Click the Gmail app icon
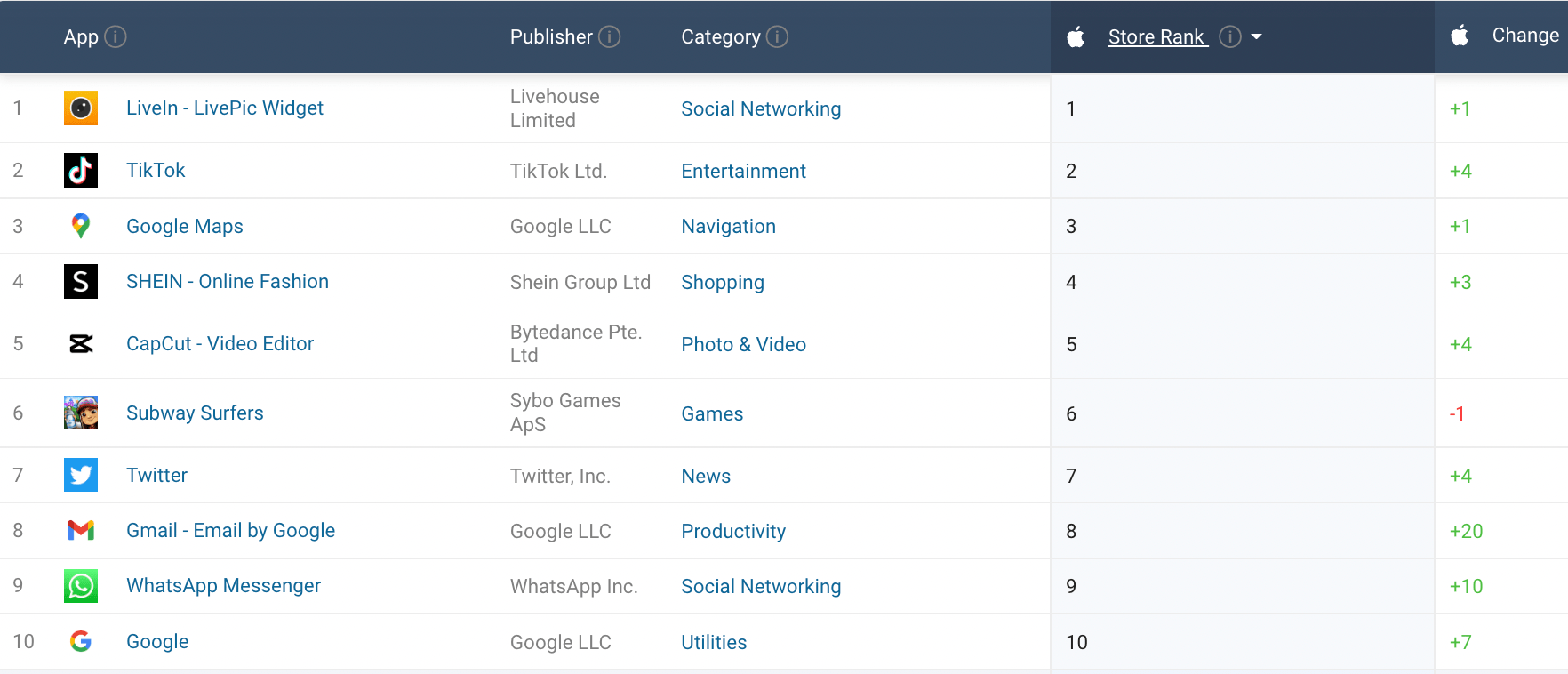The width and height of the screenshot is (1568, 674). point(81,530)
